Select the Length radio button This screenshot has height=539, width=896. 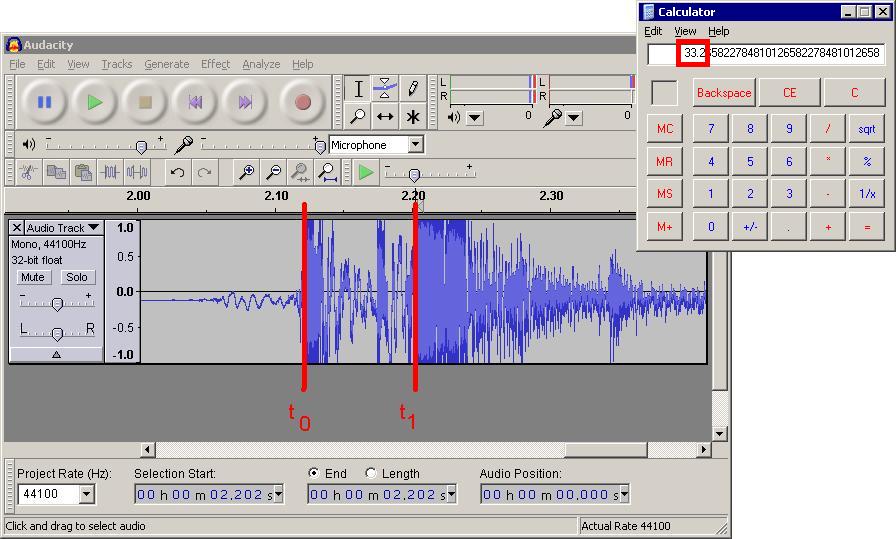tap(371, 473)
